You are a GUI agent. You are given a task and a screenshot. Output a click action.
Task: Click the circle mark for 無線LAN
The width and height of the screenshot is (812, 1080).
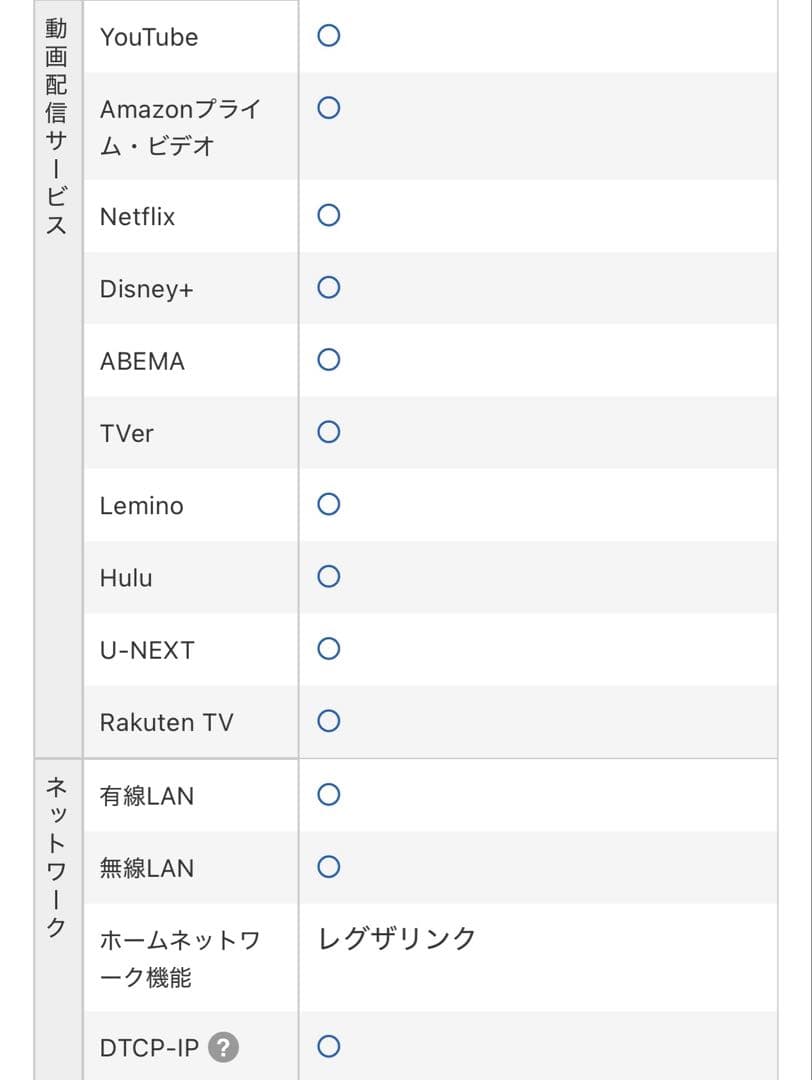click(328, 867)
